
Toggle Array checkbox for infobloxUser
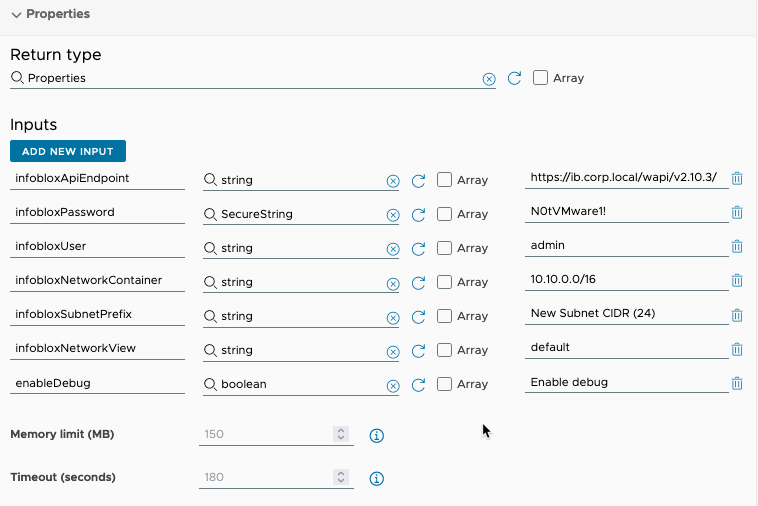[445, 248]
